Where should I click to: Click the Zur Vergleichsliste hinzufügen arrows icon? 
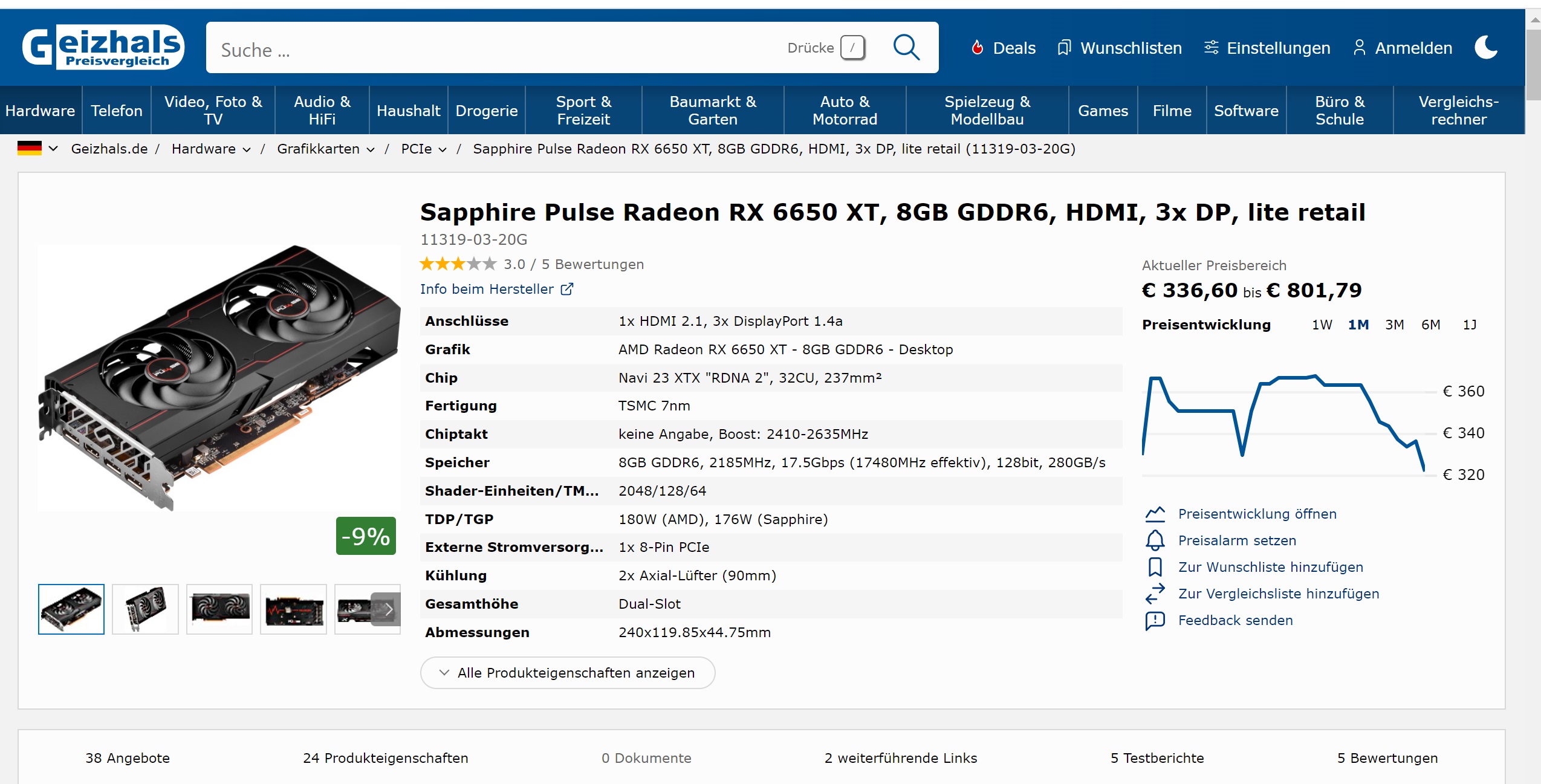[x=1155, y=594]
